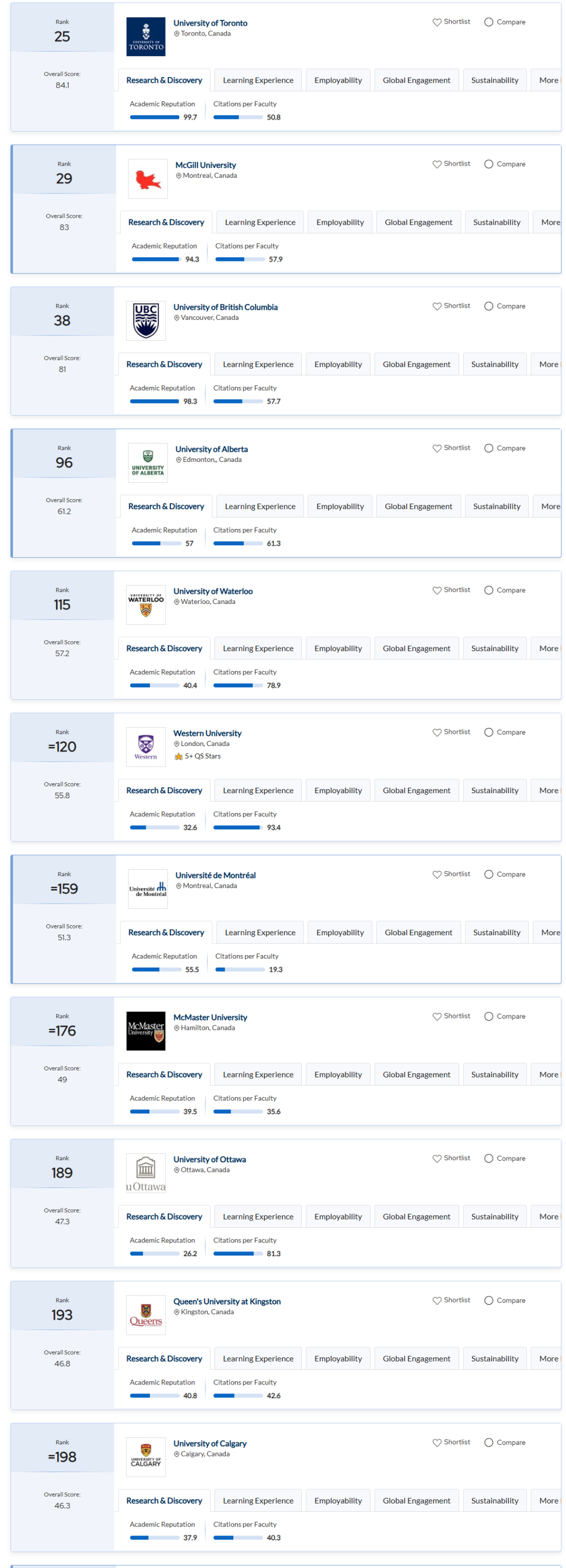Shortlist University of Toronto with heart icon
This screenshot has width=566, height=1568.
pos(437,22)
